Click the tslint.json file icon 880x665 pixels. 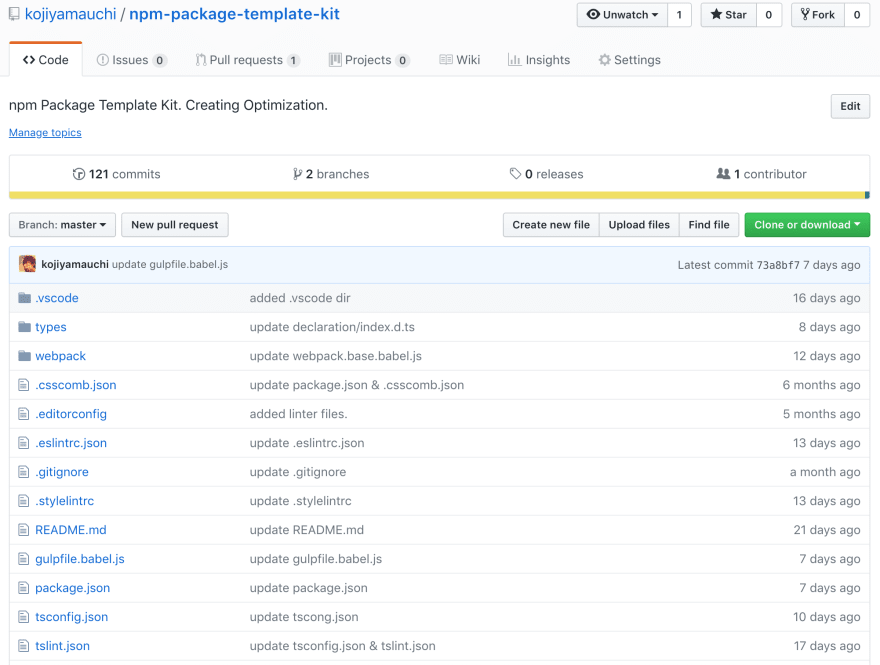[24, 646]
